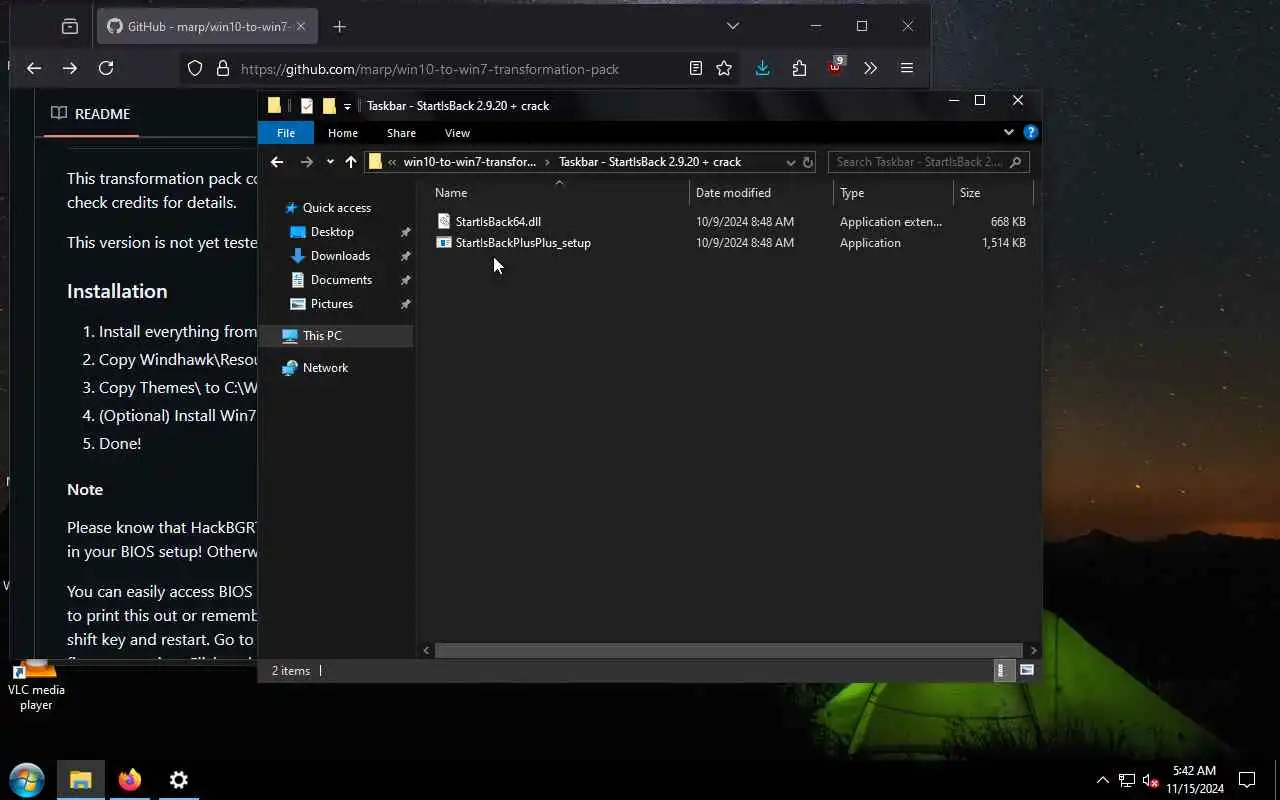This screenshot has height=800, width=1280.
Task: Click the tracking protection shield icon
Action: click(x=195, y=69)
